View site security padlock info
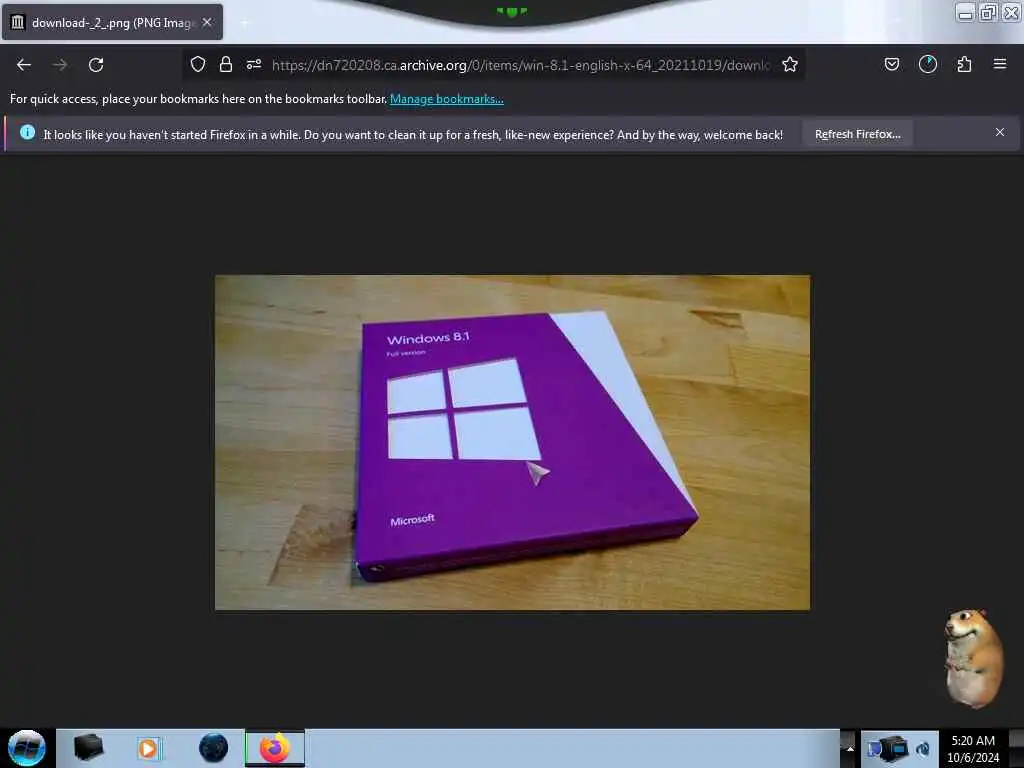The image size is (1024, 768). (226, 64)
